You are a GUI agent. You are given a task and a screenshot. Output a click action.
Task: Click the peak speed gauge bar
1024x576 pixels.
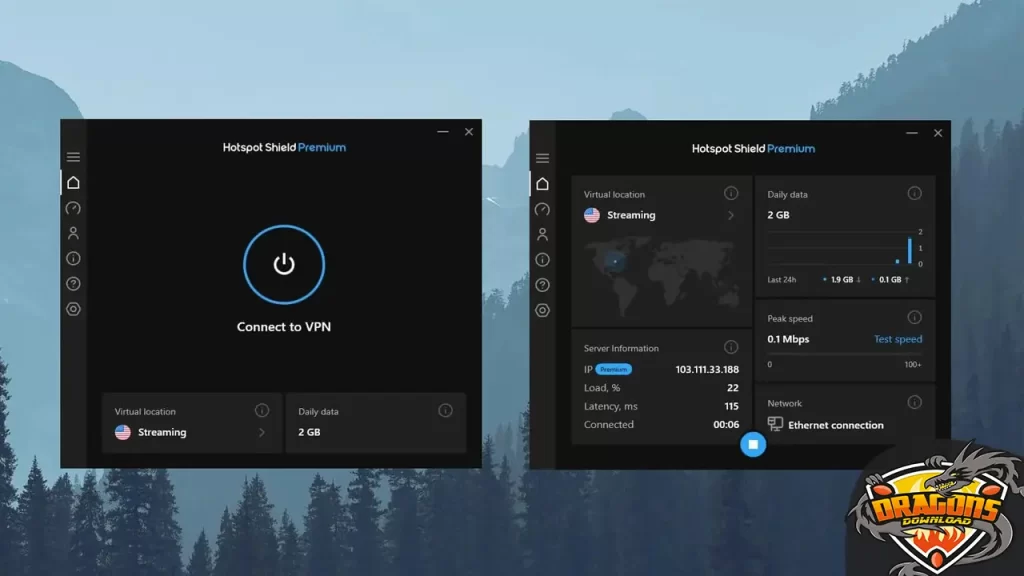pyautogui.click(x=845, y=354)
